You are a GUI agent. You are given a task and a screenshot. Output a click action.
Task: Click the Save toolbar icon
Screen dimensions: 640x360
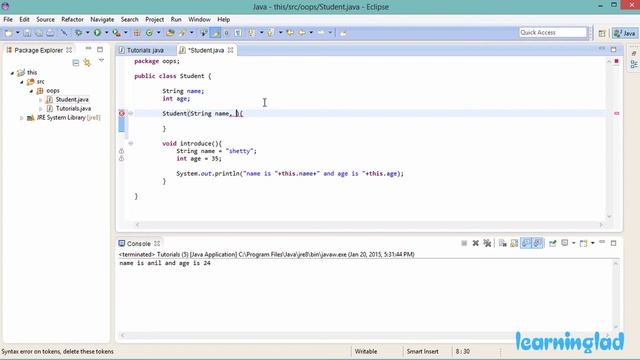(27, 33)
